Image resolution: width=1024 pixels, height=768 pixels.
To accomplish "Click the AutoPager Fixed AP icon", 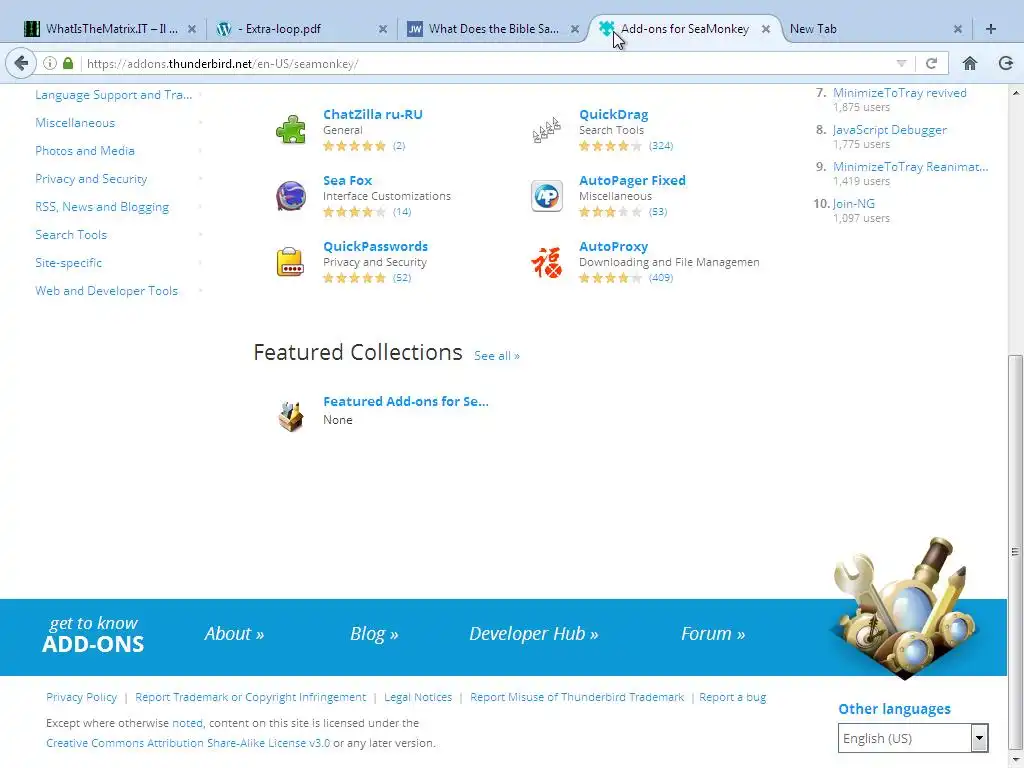I will coord(547,195).
